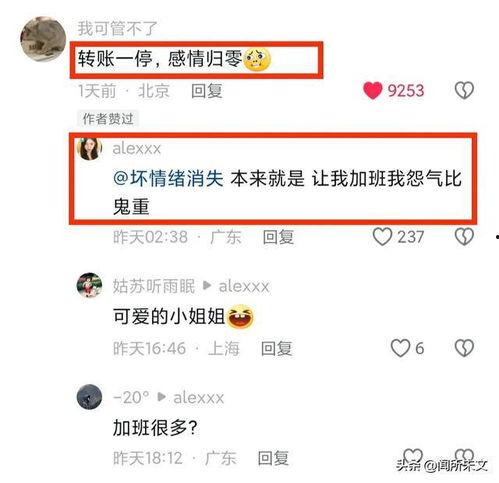Open username 我可管不了
The width and height of the screenshot is (499, 483).
pos(117,28)
